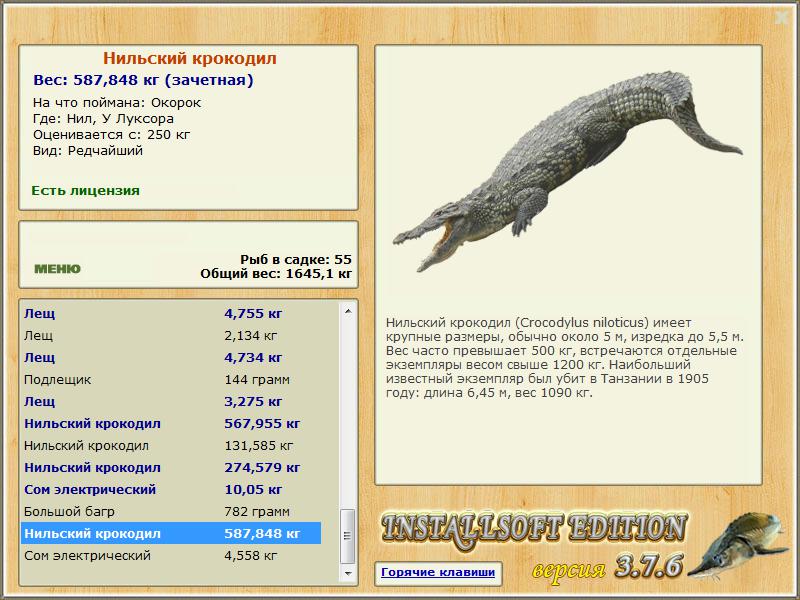Click the Вес: 587,848 кг (зачетная) text

[143, 80]
